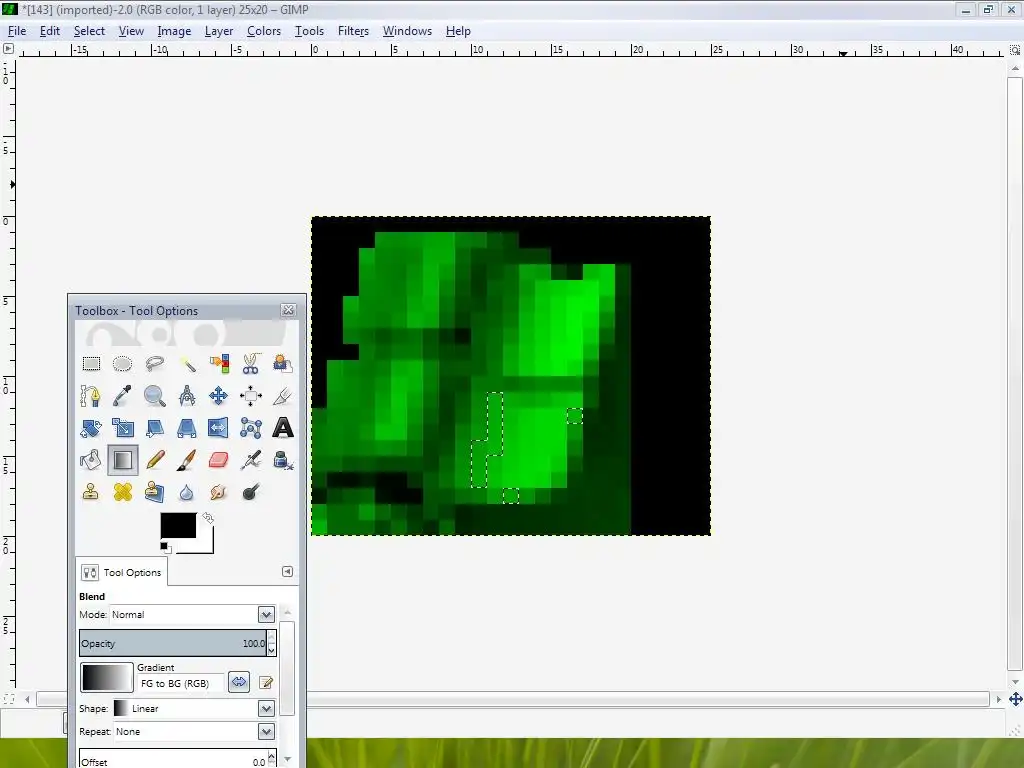This screenshot has width=1024, height=768.
Task: Pick the Move tool
Action: pyautogui.click(x=219, y=396)
